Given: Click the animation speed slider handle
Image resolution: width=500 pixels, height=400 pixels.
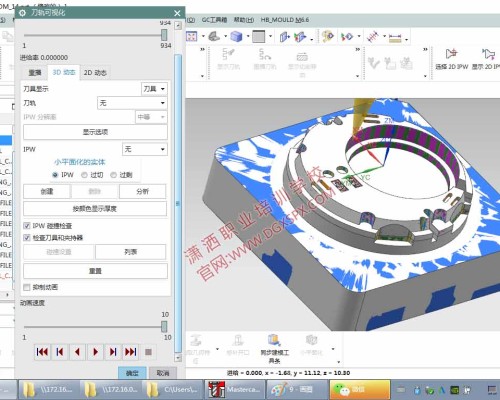Looking at the screenshot, I should [164, 327].
